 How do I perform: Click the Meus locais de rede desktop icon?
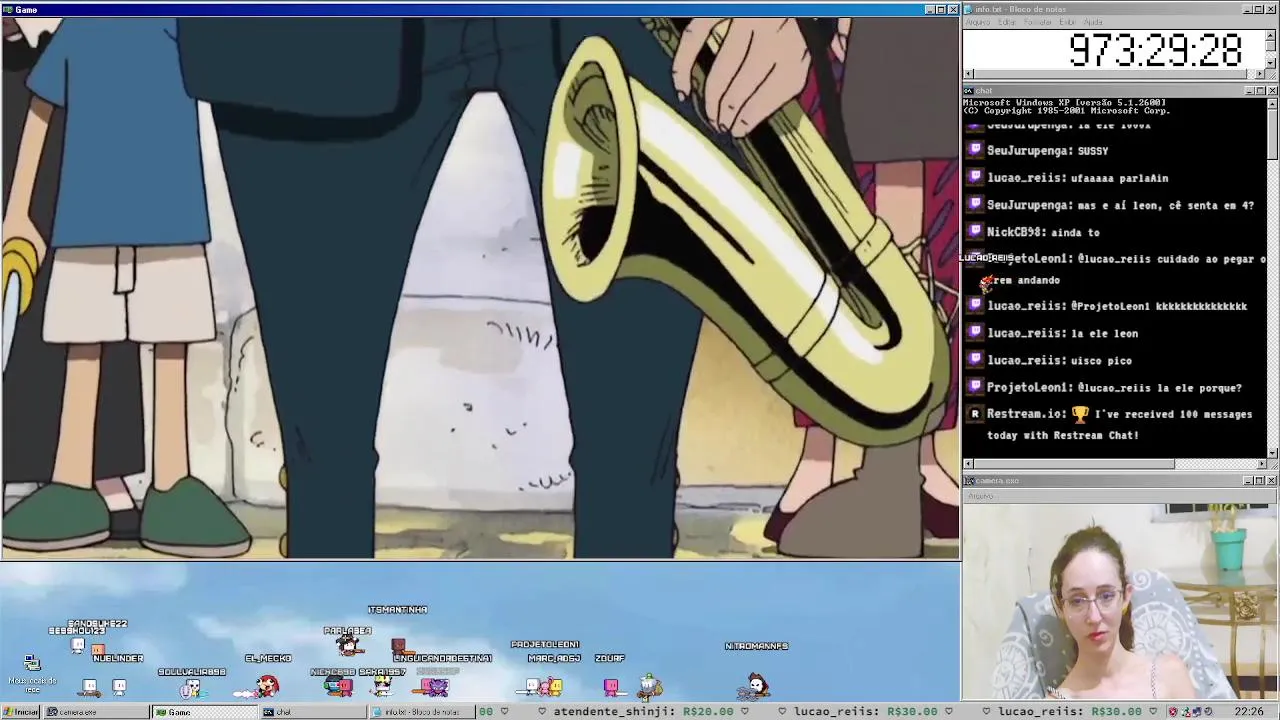(32, 675)
